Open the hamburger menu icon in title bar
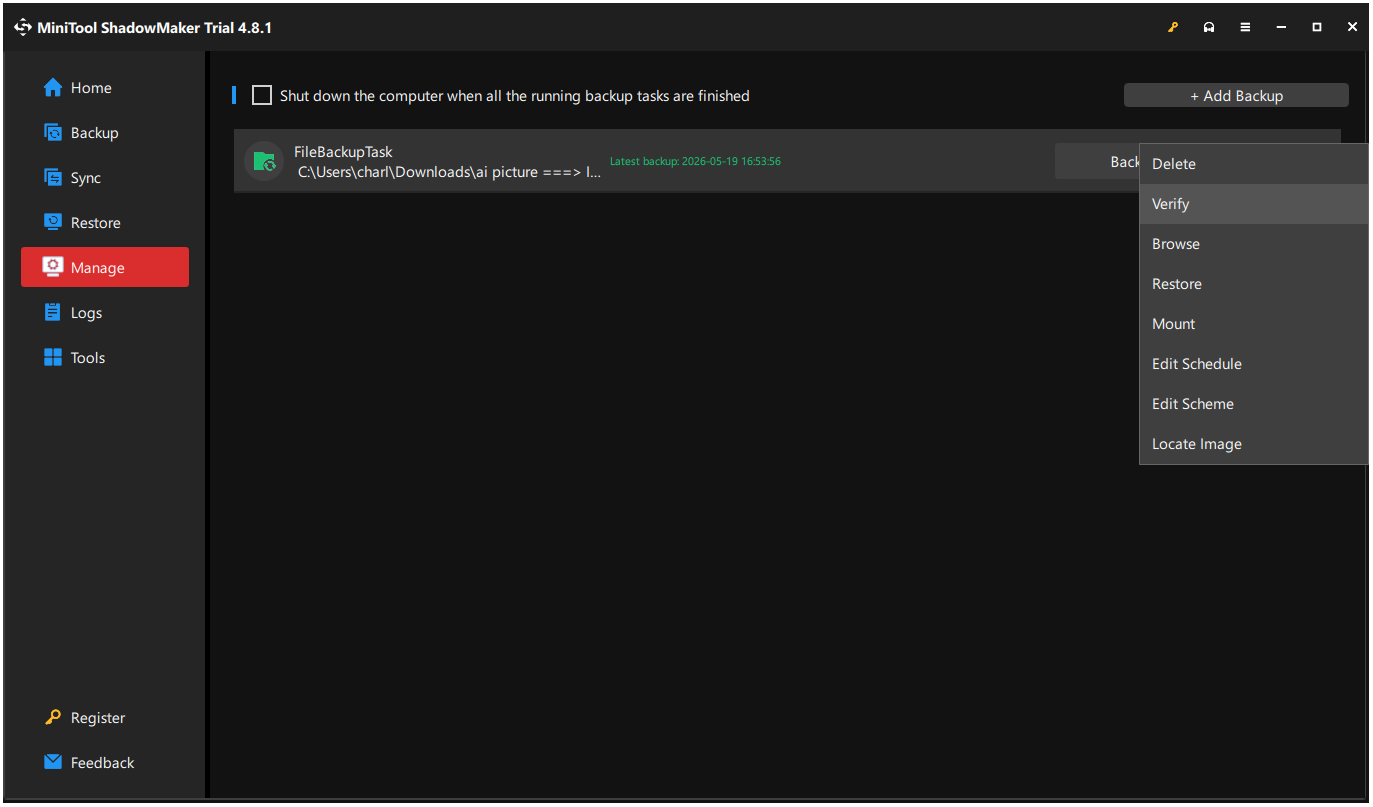Viewport: 1373px width, 807px height. click(x=1245, y=27)
